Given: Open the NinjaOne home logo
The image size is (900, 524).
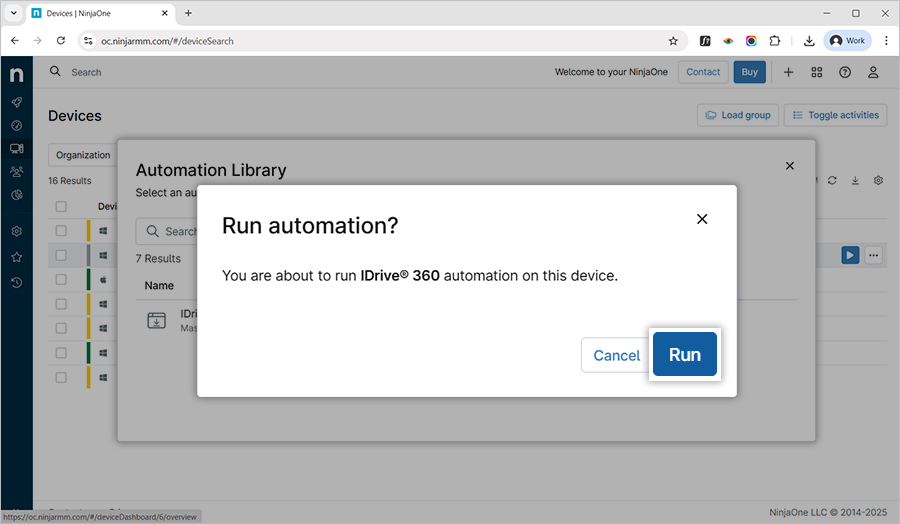Looking at the screenshot, I should coord(16,75).
